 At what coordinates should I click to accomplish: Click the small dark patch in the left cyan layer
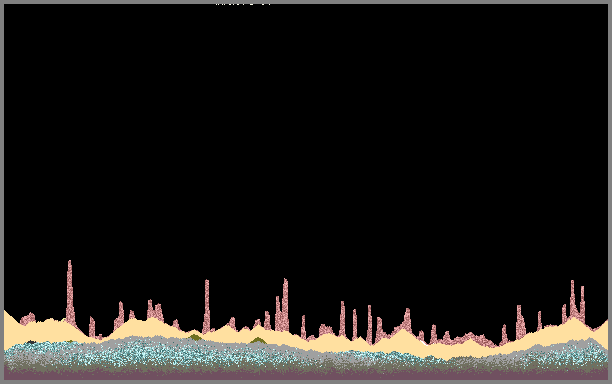30,342
